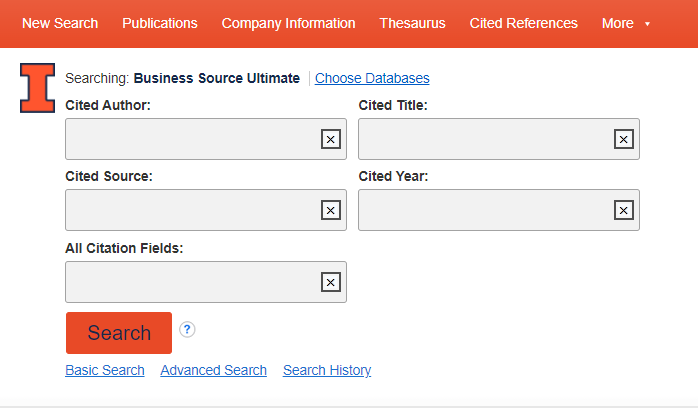Open Company Information from the navigation bar

[x=288, y=23]
